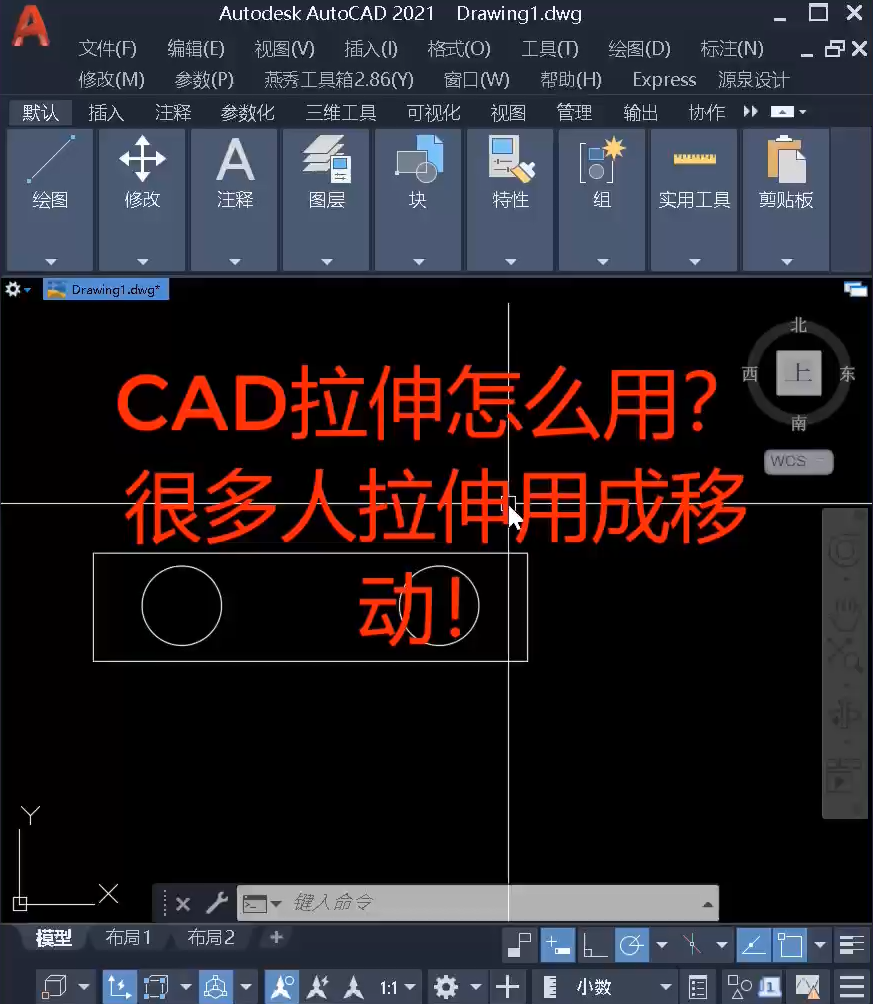The image size is (873, 1004).
Task: Toggle dynamic UCS in status bar
Action: click(x=119, y=987)
